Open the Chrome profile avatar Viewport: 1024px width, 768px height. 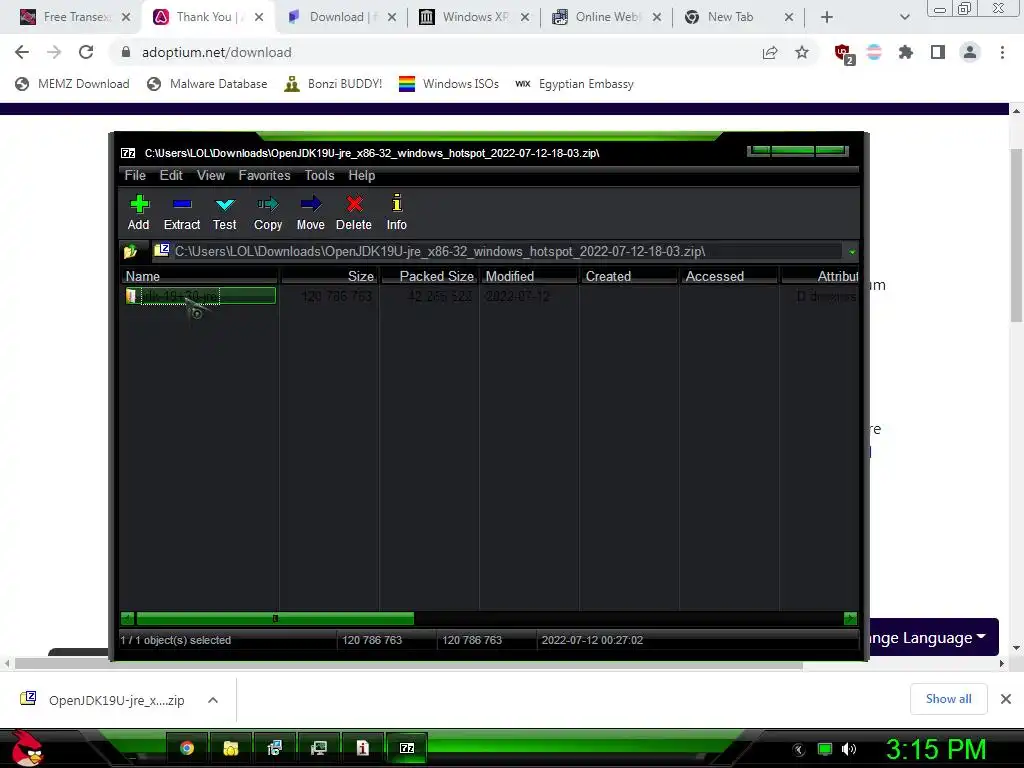tap(970, 52)
